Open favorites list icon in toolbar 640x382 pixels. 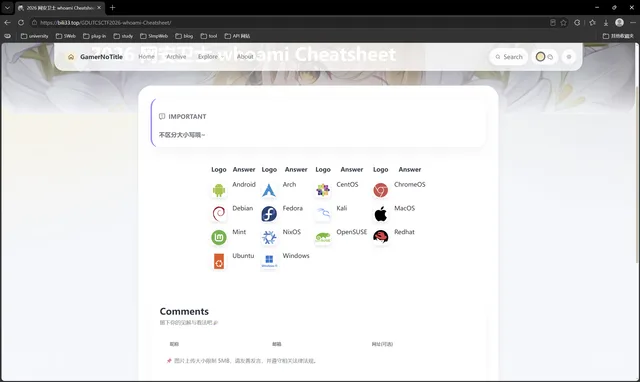click(x=592, y=22)
